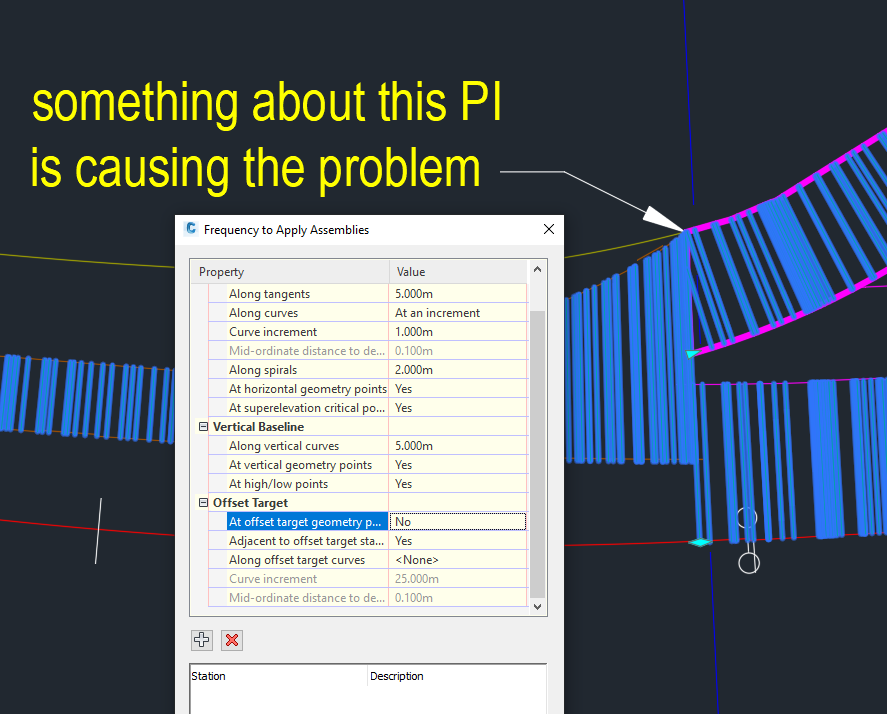Viewport: 887px width, 714px height.
Task: Collapse the Offset Target group
Action: pyautogui.click(x=203, y=502)
